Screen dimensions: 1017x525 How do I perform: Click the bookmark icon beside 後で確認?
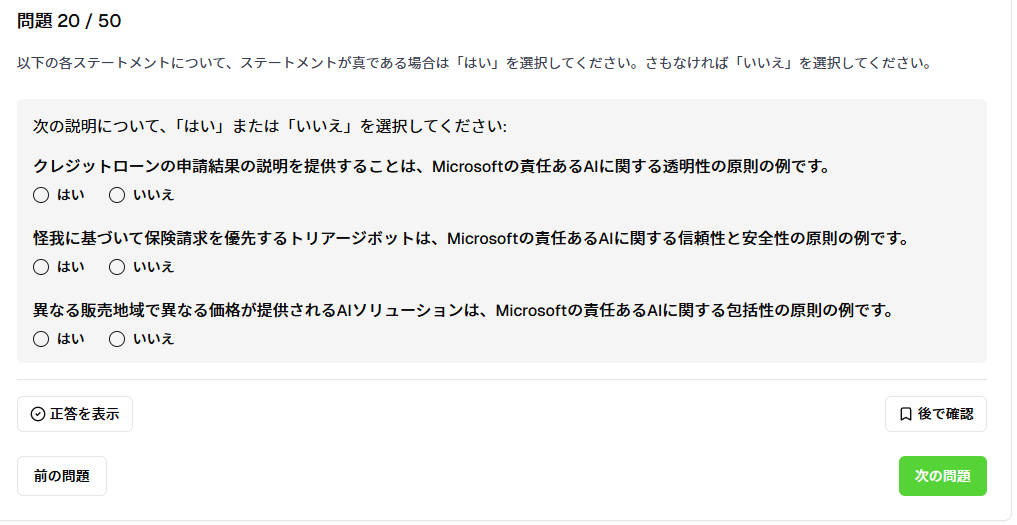[906, 414]
